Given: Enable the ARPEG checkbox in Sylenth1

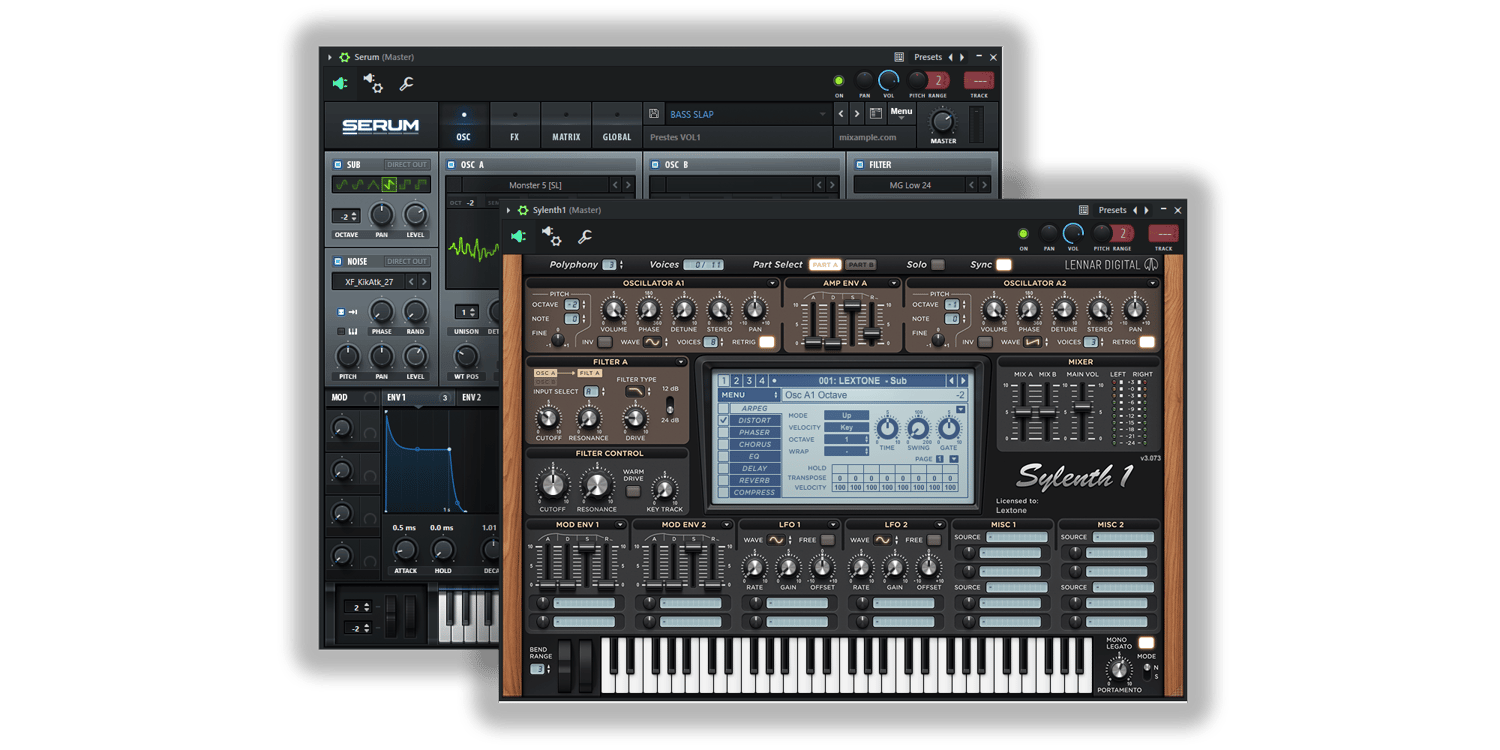Looking at the screenshot, I should pos(724,409).
